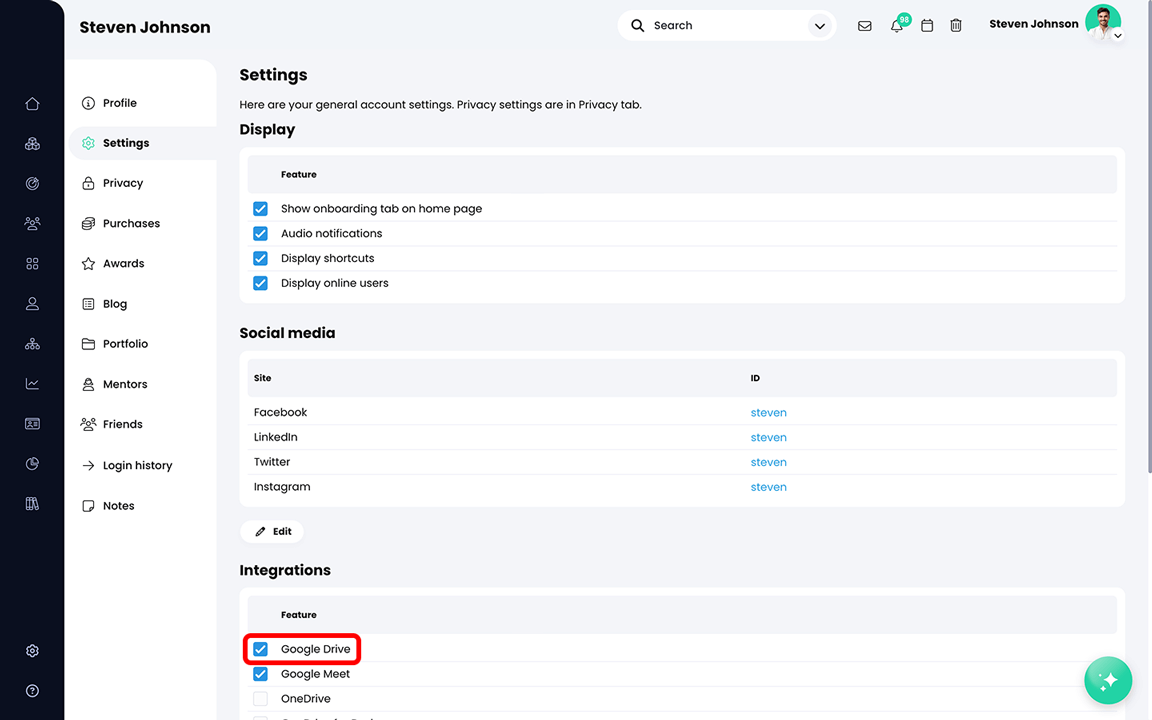Open the help question mark icon

(x=32, y=690)
